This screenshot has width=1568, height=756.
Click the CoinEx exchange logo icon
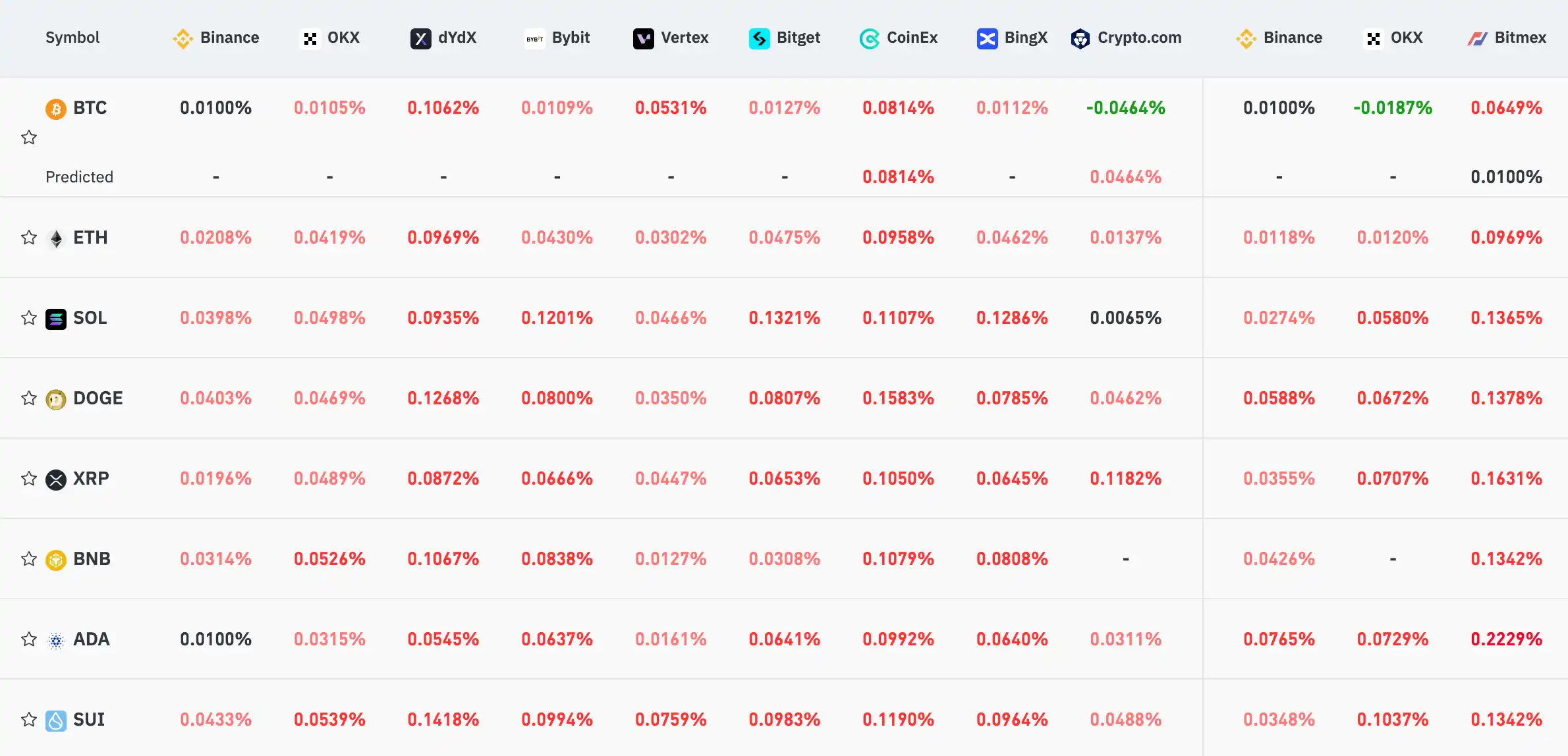click(869, 38)
